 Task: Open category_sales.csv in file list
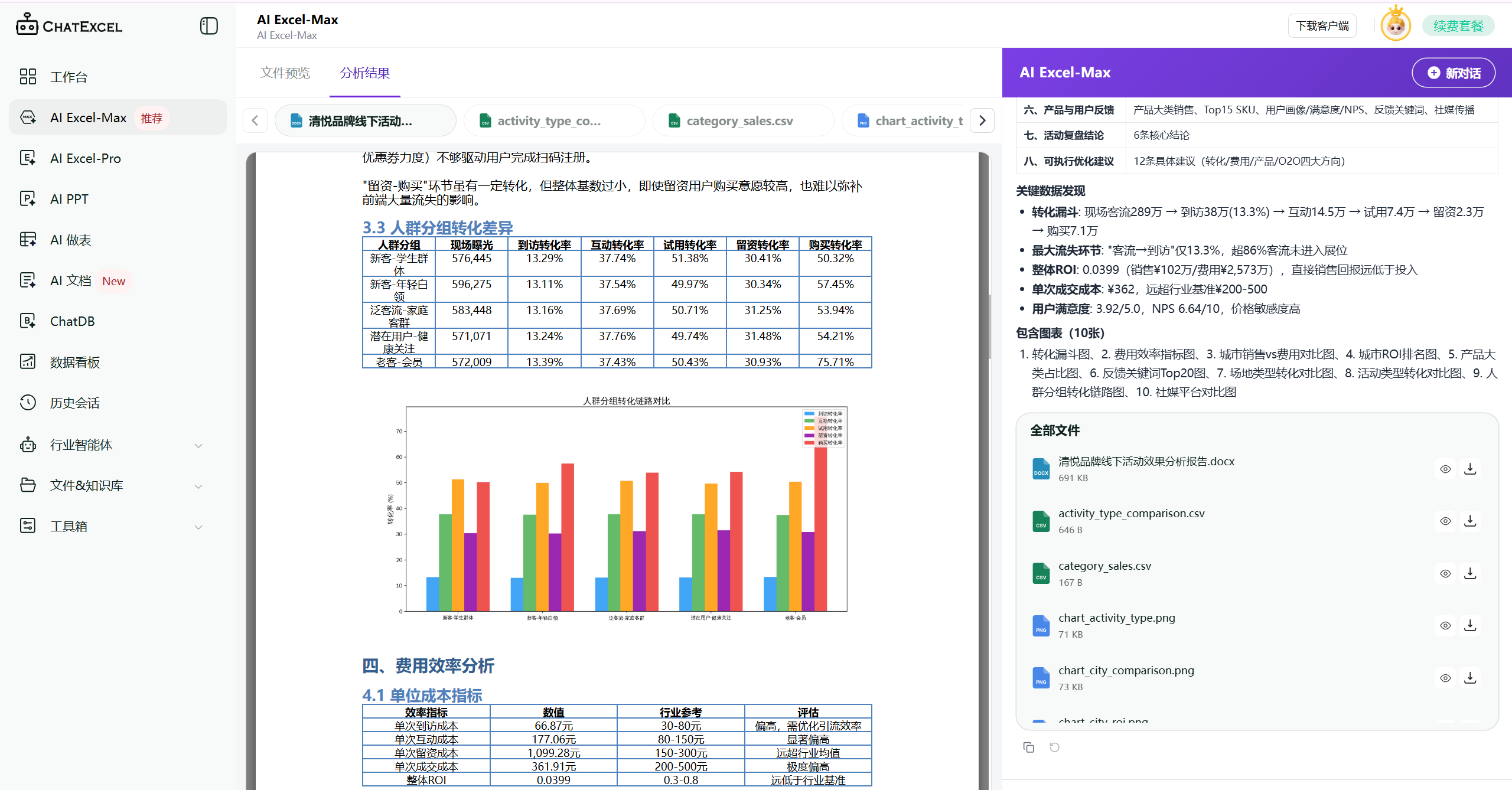1104,566
